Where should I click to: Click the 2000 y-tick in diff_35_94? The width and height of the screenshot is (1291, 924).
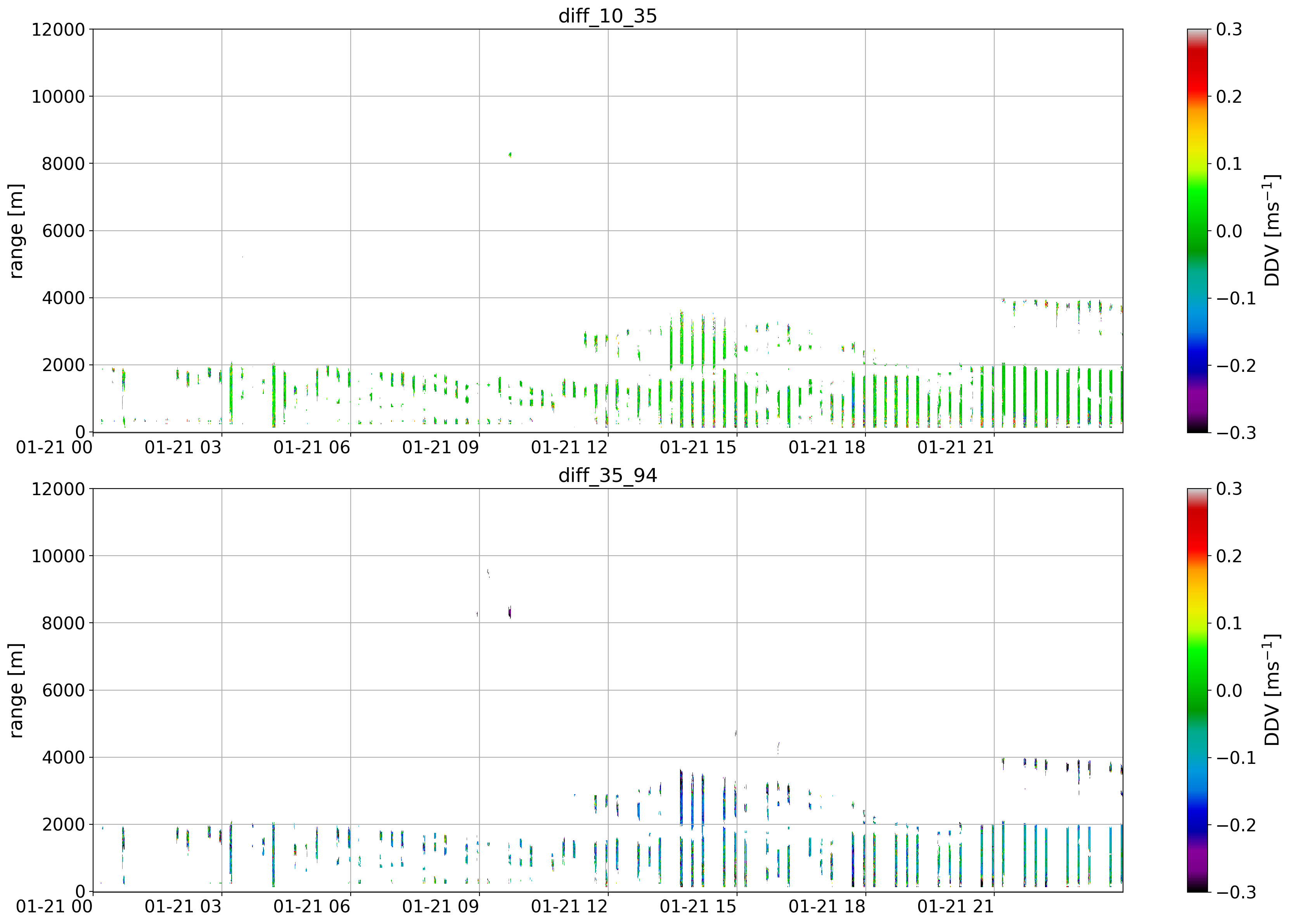click(x=64, y=825)
